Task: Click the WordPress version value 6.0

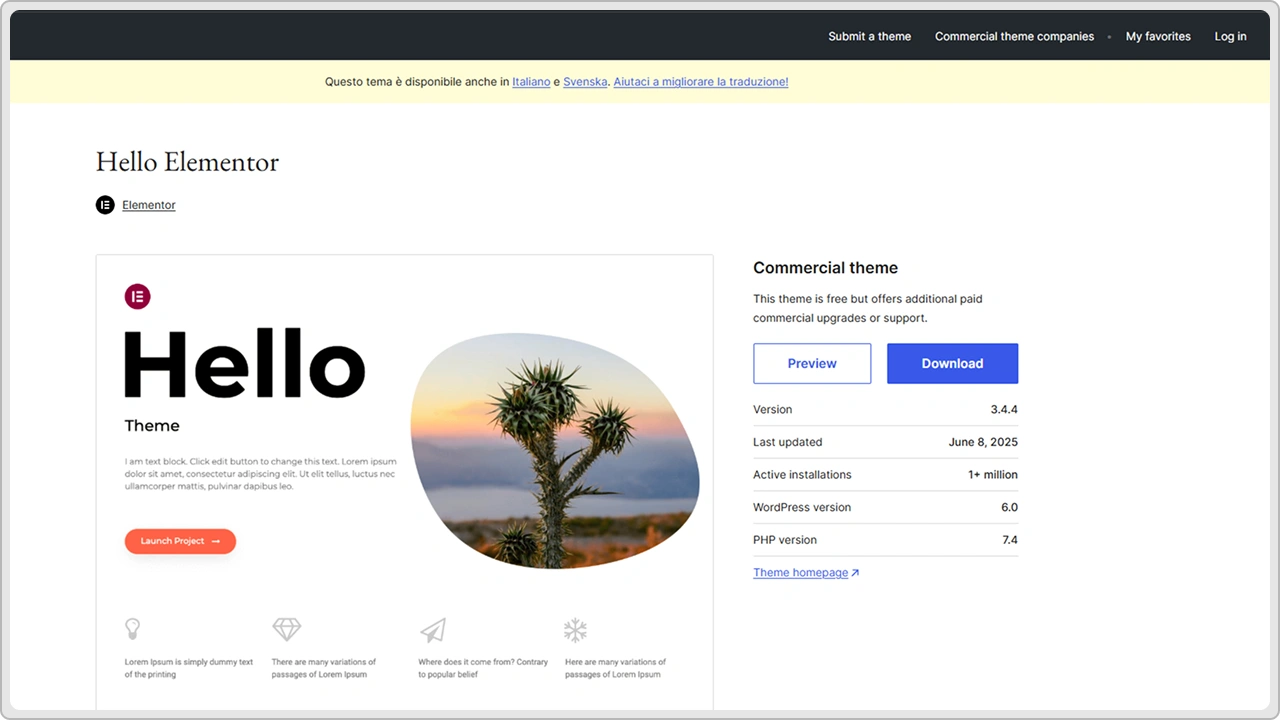Action: click(1009, 507)
